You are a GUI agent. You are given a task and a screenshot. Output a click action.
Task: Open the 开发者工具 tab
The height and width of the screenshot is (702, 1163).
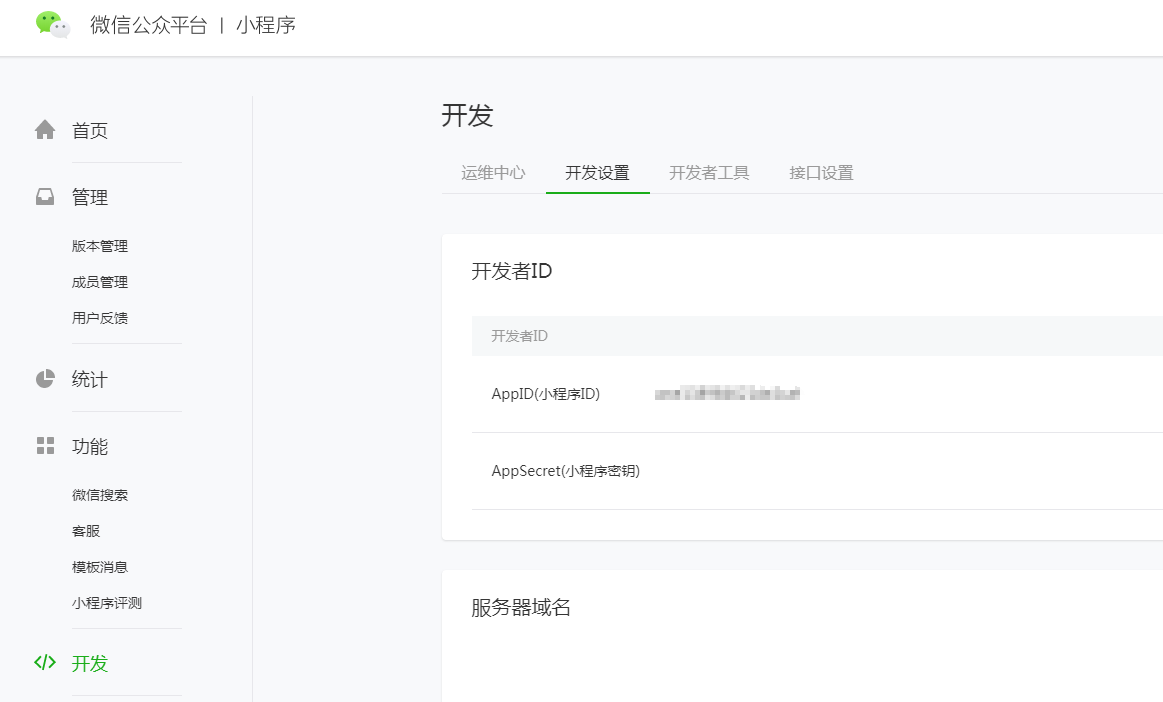click(709, 173)
